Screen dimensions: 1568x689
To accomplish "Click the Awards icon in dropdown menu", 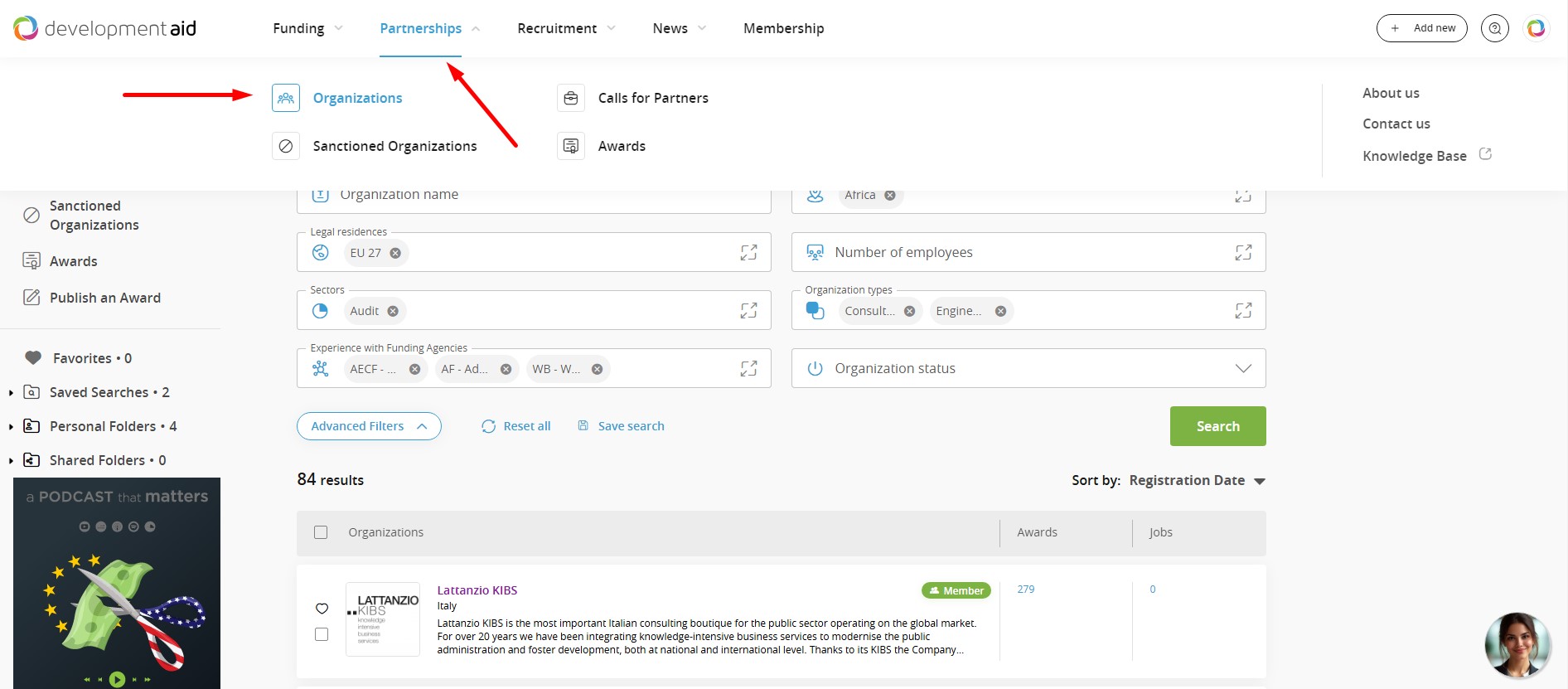I will [x=571, y=146].
